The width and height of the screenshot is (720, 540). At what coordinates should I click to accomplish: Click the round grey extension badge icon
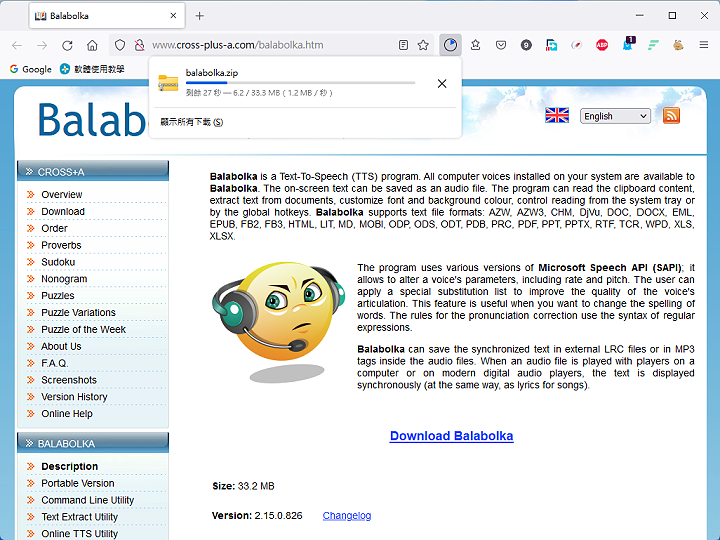pos(526,45)
